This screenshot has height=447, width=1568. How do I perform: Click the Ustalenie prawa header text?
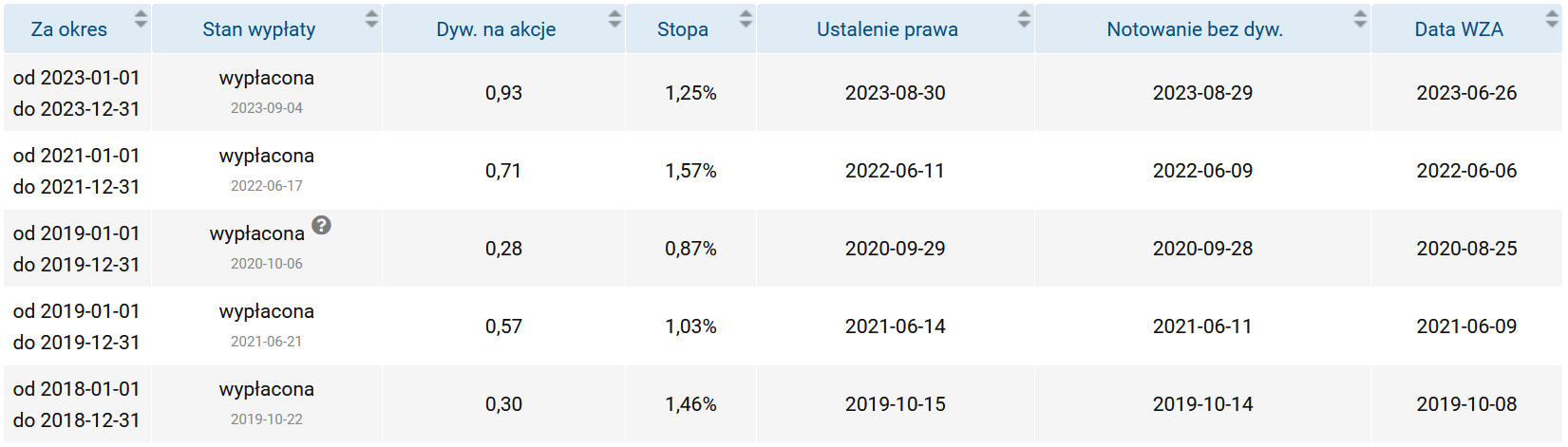click(x=887, y=29)
